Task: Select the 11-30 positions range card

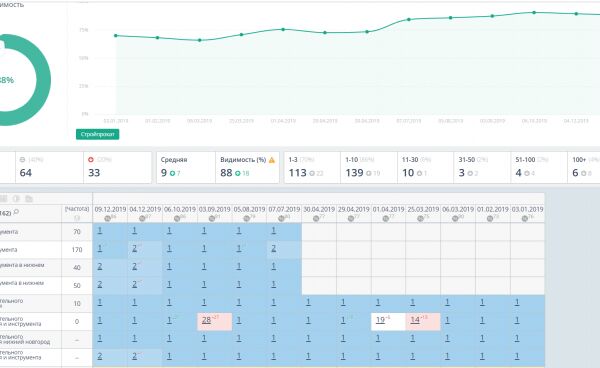Action: 426,168
